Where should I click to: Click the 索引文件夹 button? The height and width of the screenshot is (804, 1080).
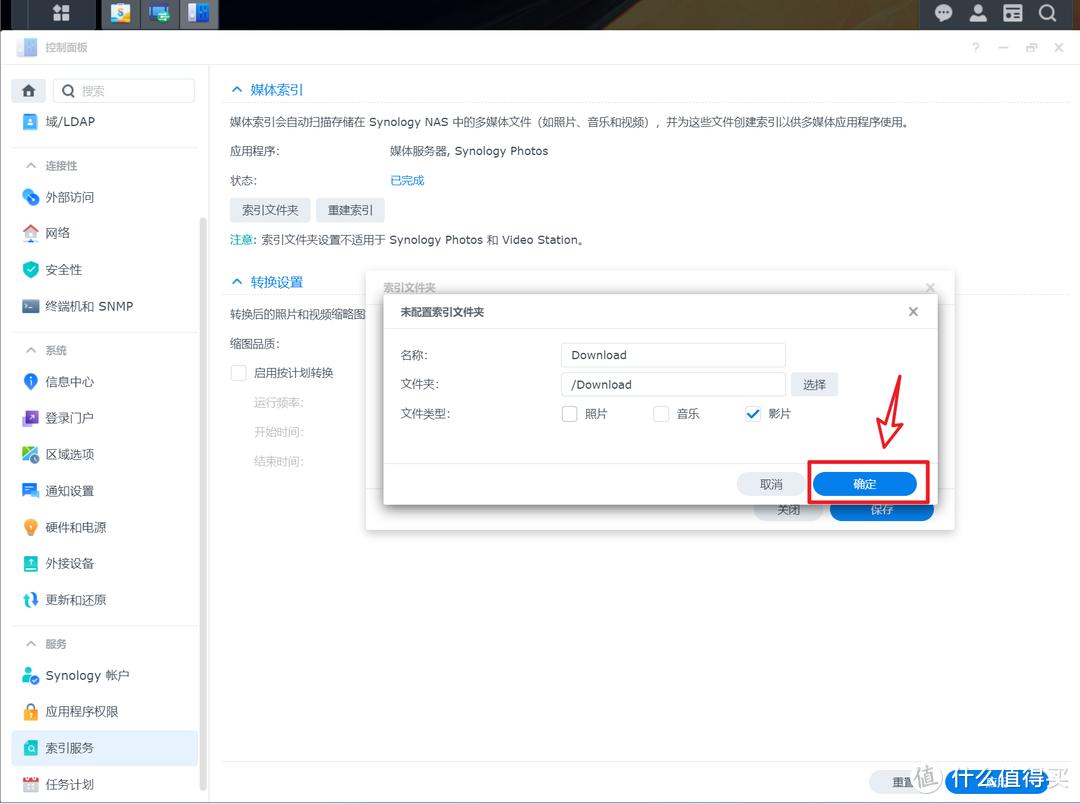(270, 210)
